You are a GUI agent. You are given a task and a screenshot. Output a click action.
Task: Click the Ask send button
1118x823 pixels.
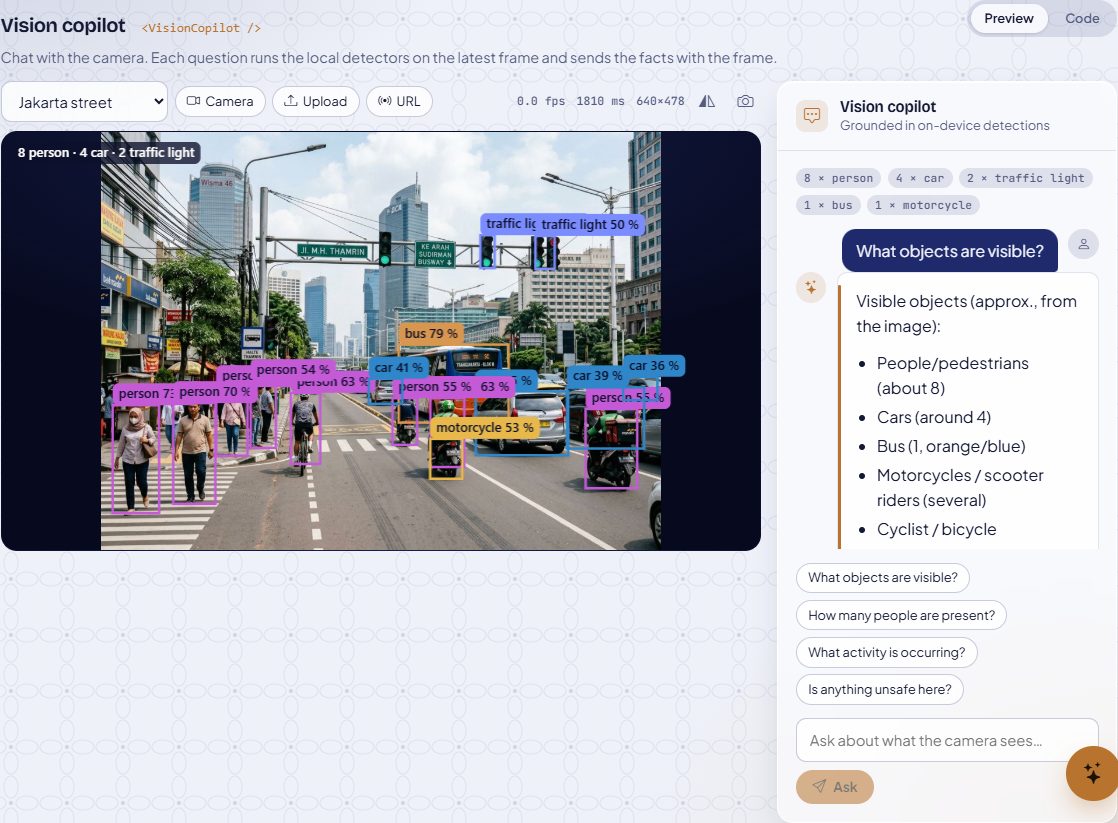(835, 787)
